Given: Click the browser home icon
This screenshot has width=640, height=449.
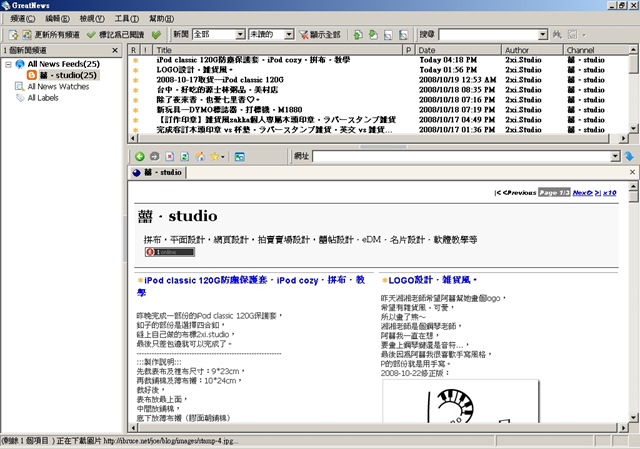Looking at the screenshot, I should (x=200, y=156).
